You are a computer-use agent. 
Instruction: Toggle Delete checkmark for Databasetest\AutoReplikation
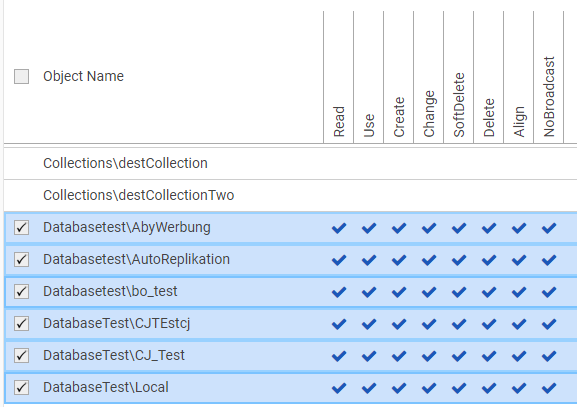click(x=489, y=260)
